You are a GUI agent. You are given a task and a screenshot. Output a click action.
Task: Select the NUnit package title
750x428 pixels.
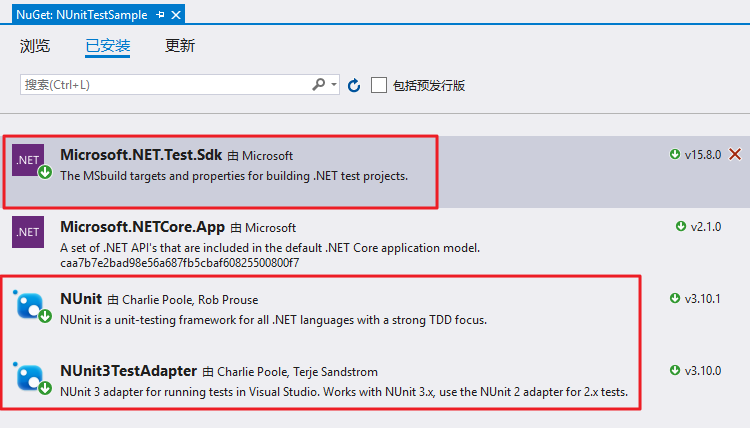(81, 299)
